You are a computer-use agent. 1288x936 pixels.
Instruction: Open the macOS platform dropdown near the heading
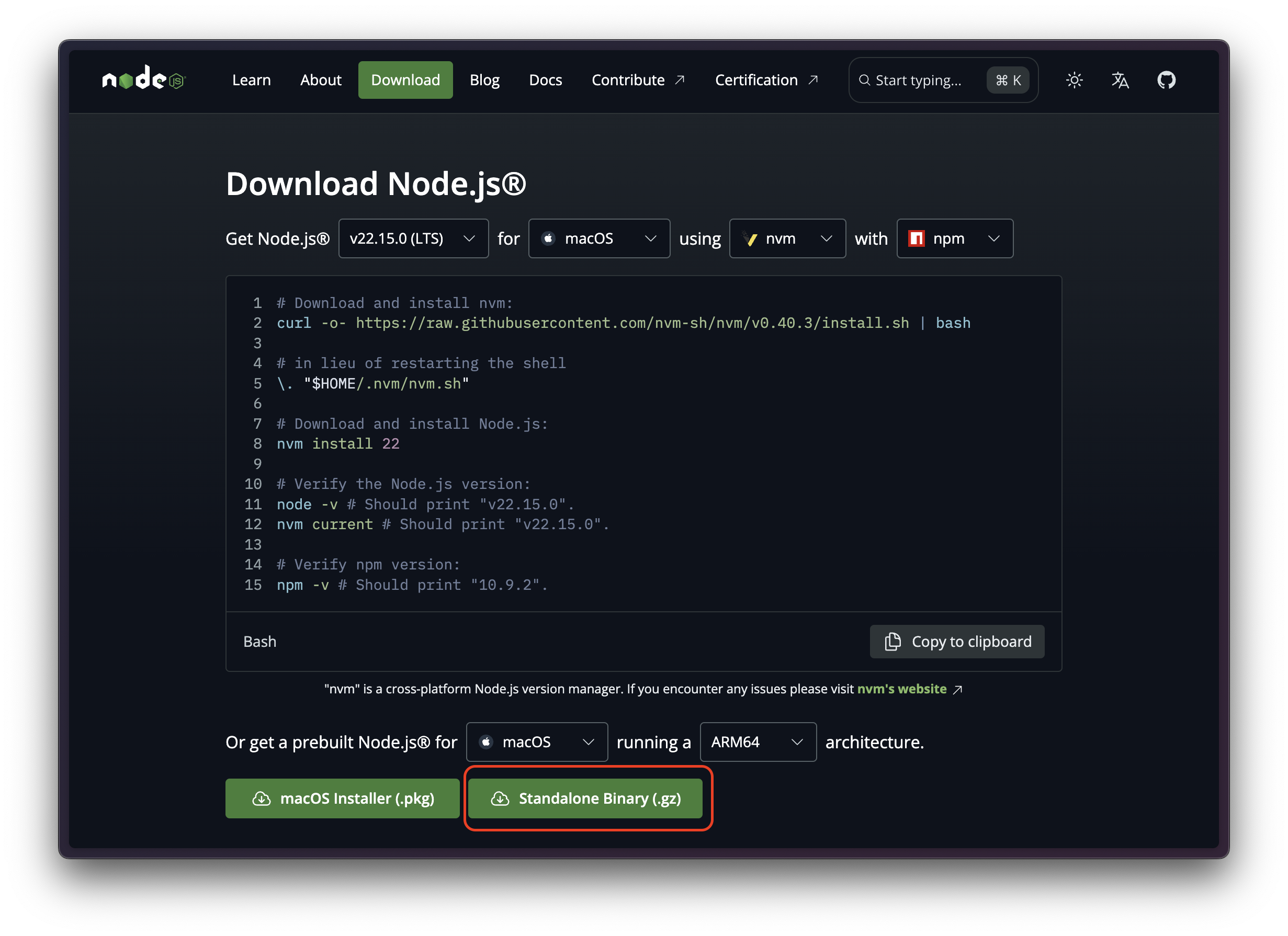click(598, 238)
